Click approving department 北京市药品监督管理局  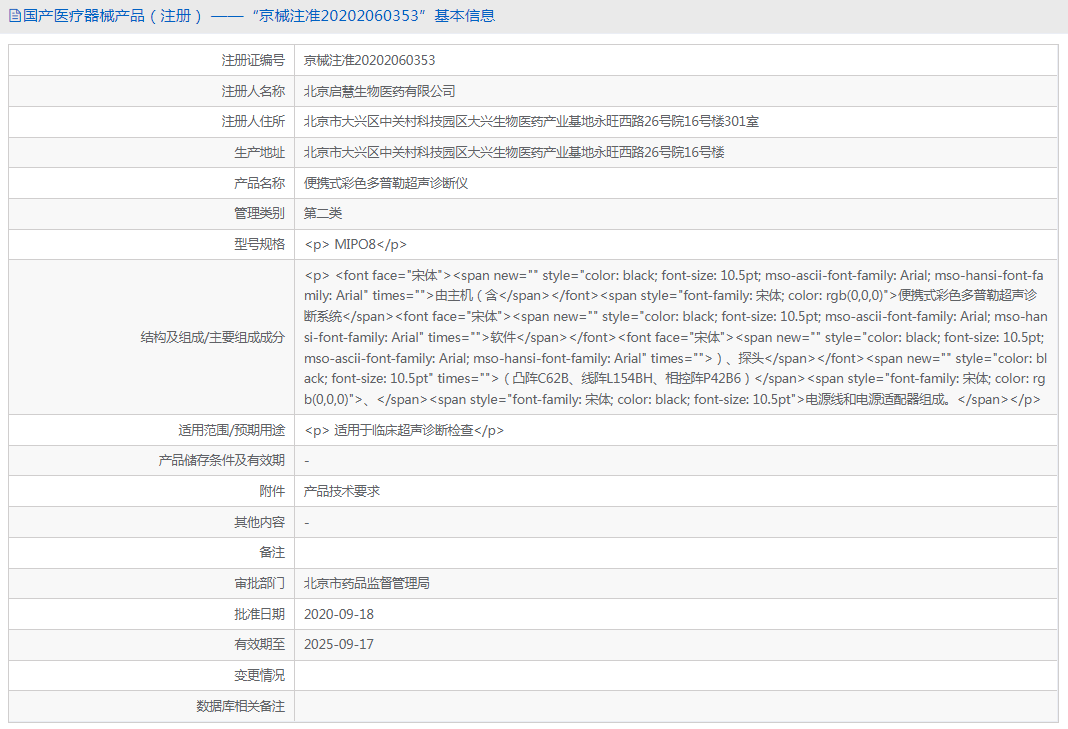366,583
